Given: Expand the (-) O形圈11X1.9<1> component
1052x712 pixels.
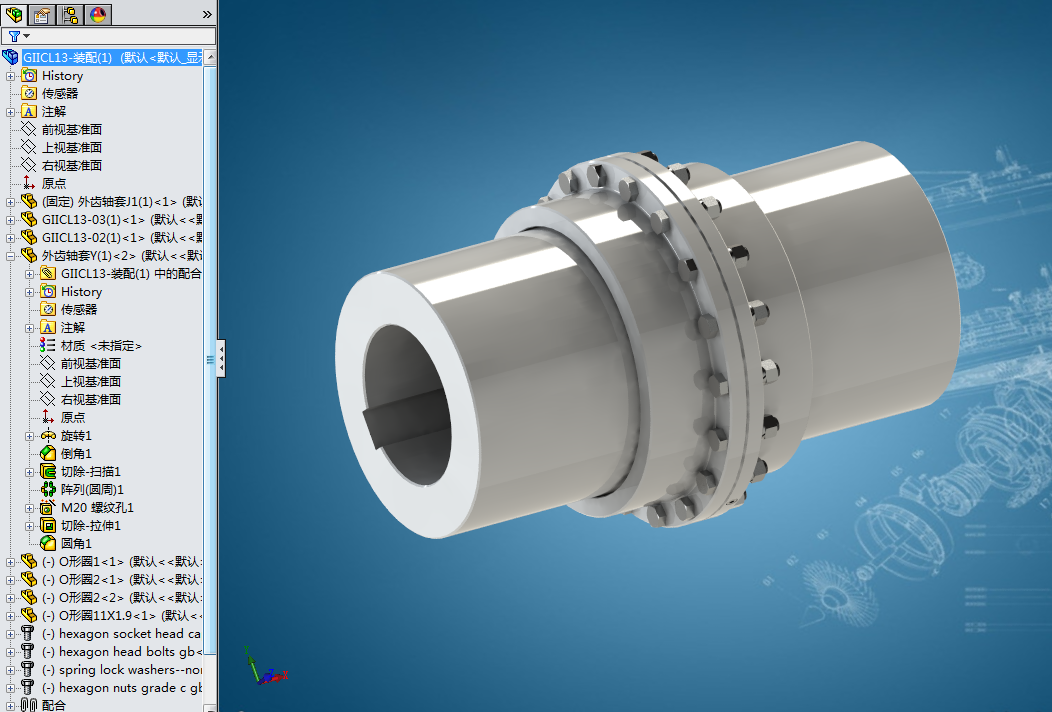Looking at the screenshot, I should (10, 617).
